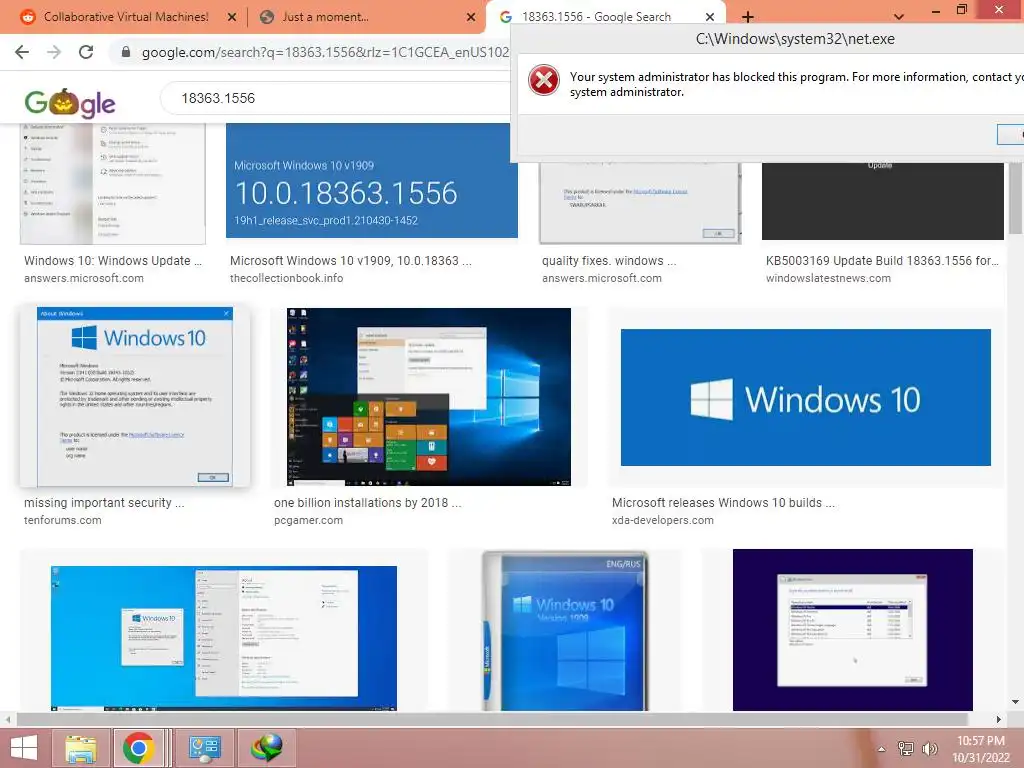
Task: Click the OK button in net.exe dialog
Action: click(1010, 134)
